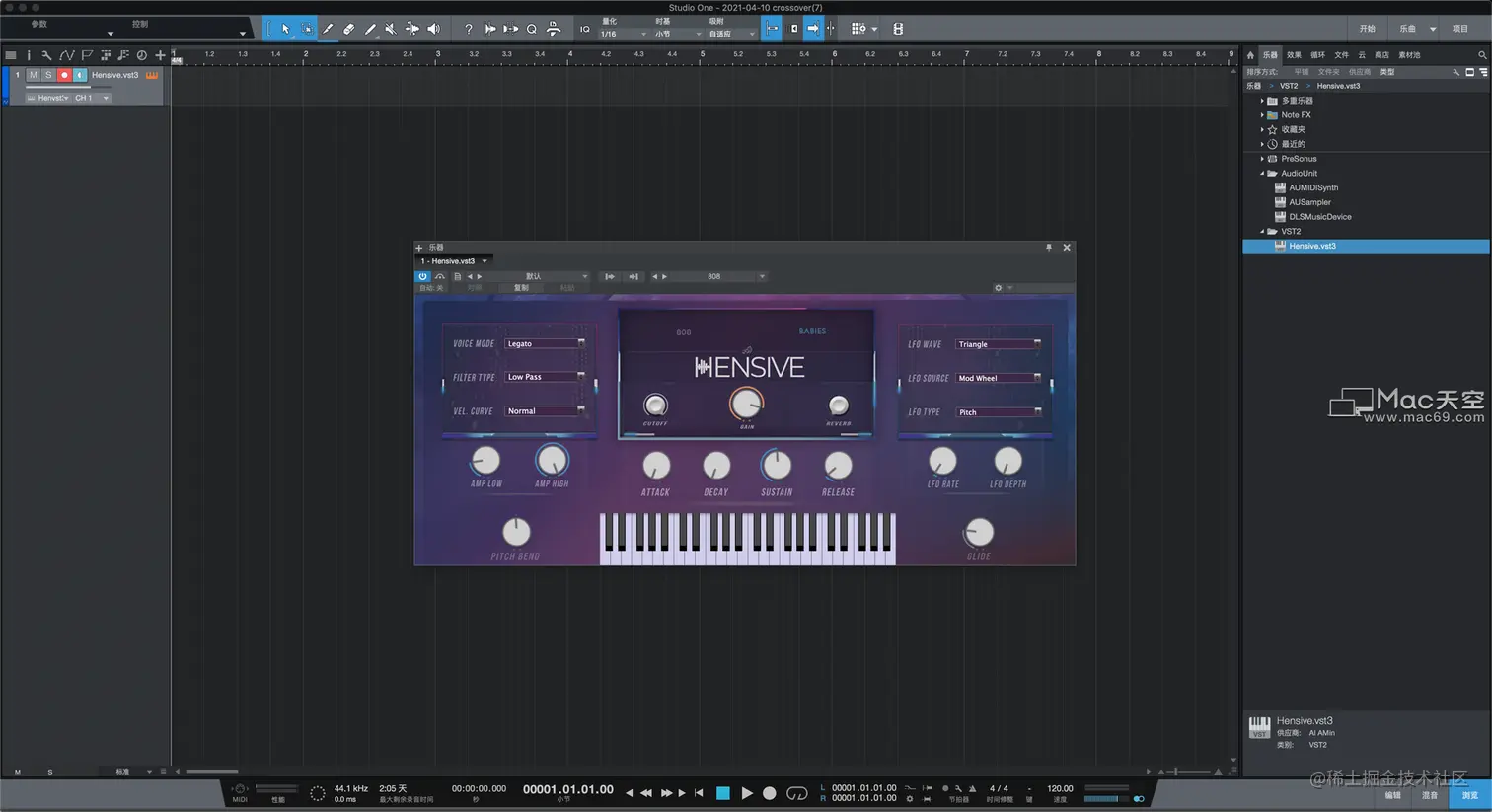1492x812 pixels.
Task: Toggle the loop button in transport
Action: click(796, 793)
